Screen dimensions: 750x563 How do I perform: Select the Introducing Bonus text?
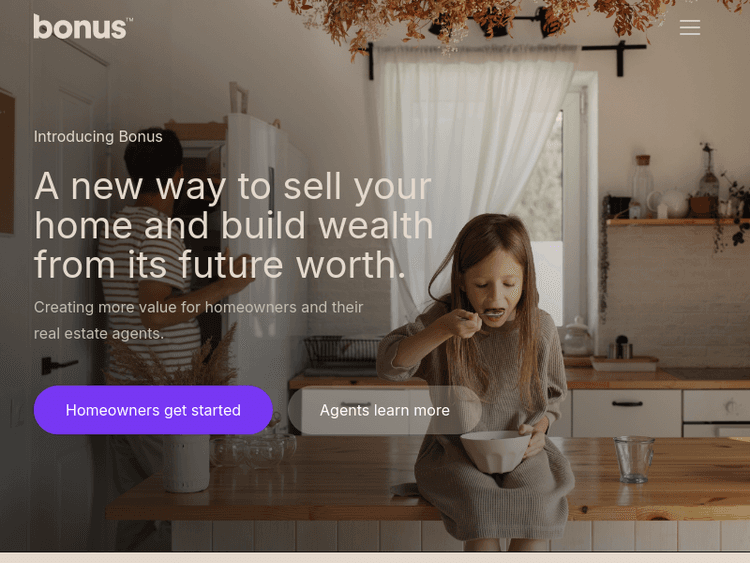tap(98, 137)
